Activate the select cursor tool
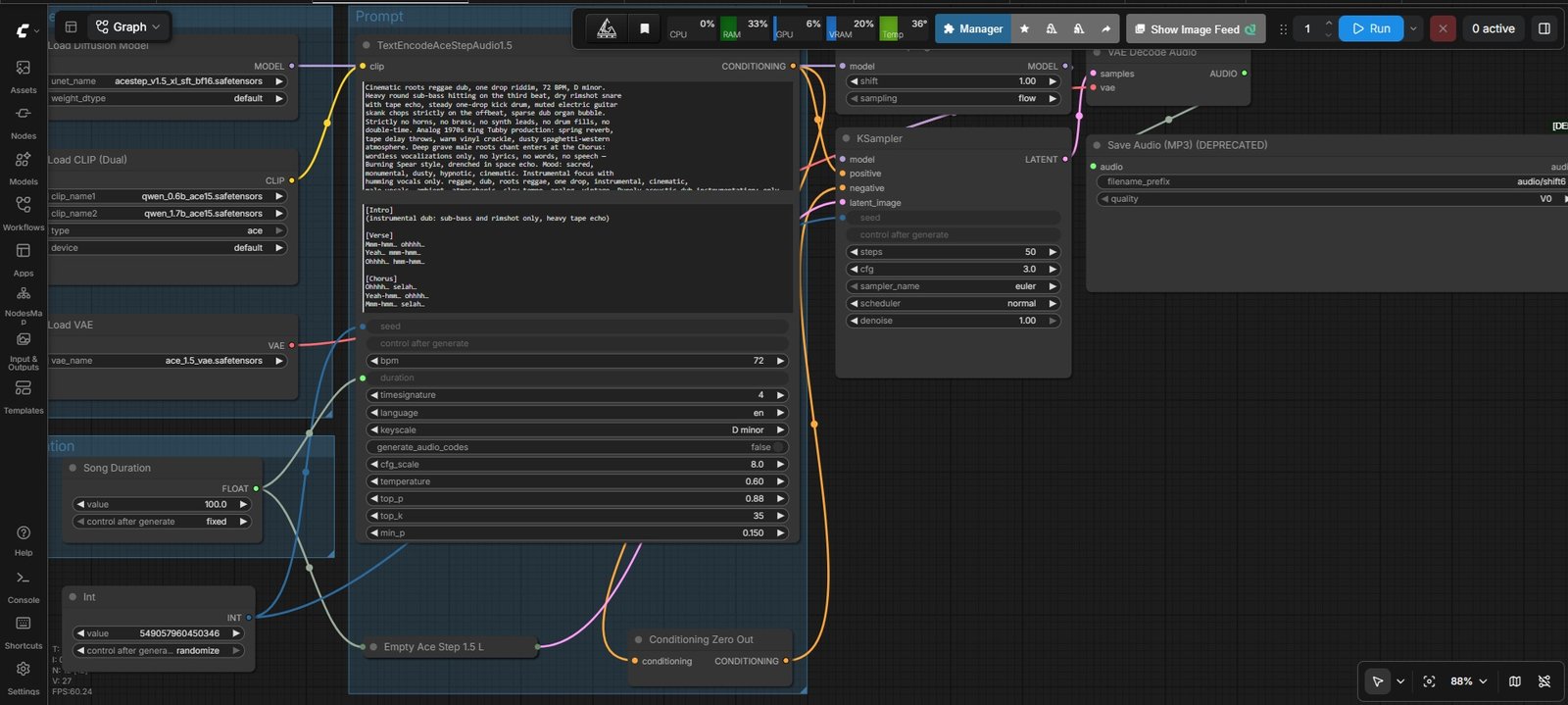This screenshot has height=705, width=1568. [x=1377, y=681]
